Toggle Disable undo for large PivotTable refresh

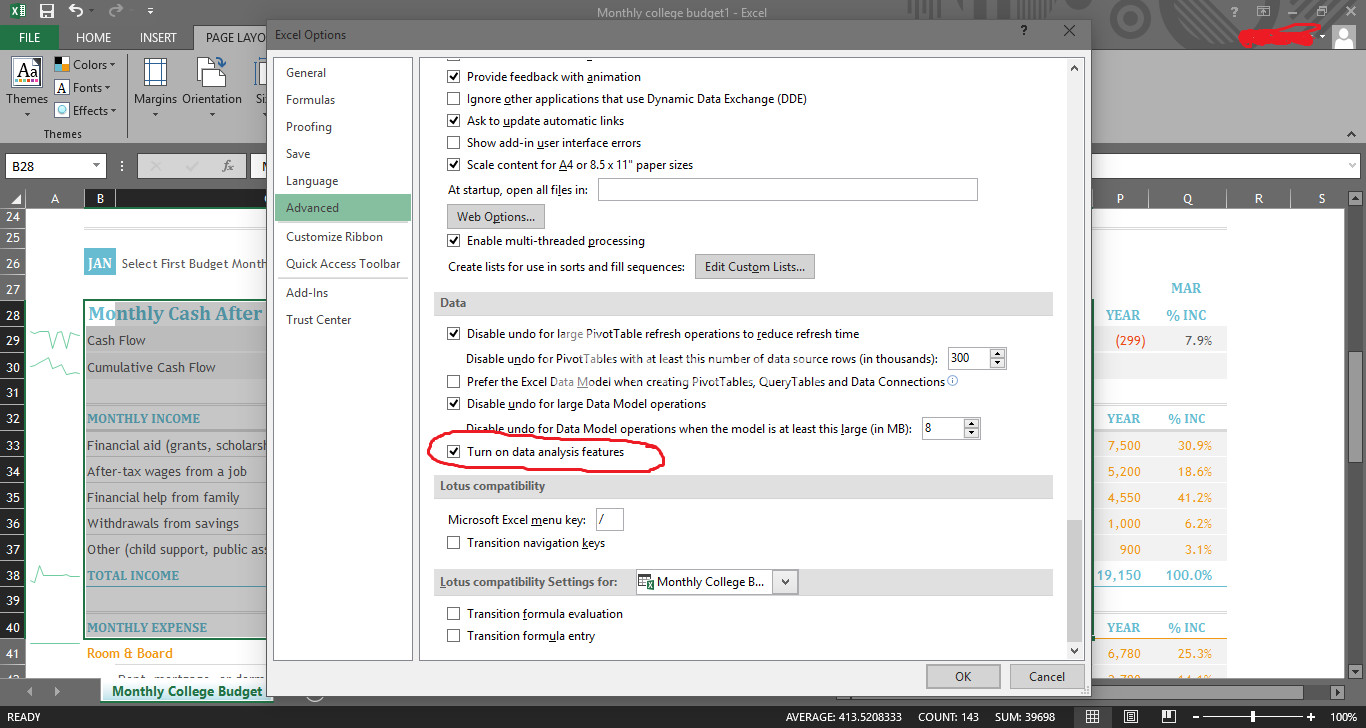[454, 334]
